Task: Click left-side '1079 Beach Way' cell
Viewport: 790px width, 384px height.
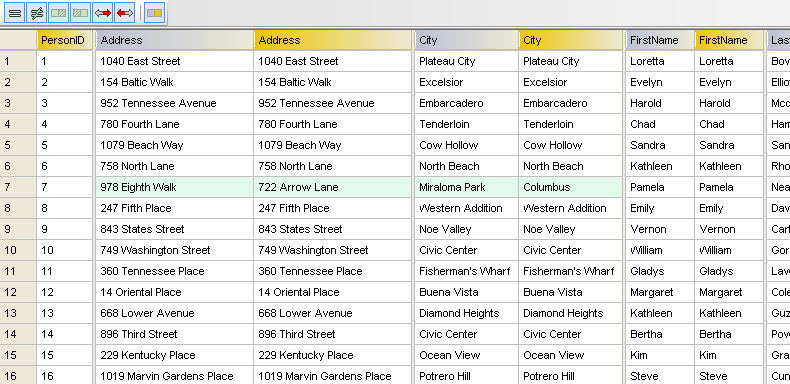Action: (174, 145)
